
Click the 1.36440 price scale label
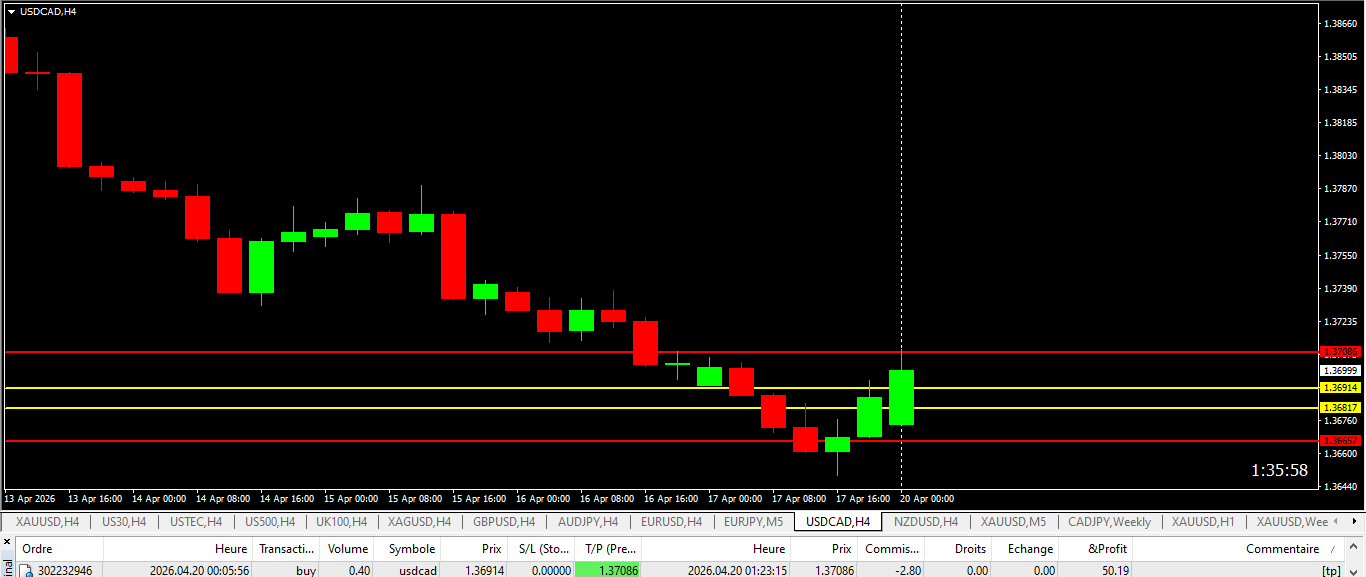click(x=1340, y=487)
